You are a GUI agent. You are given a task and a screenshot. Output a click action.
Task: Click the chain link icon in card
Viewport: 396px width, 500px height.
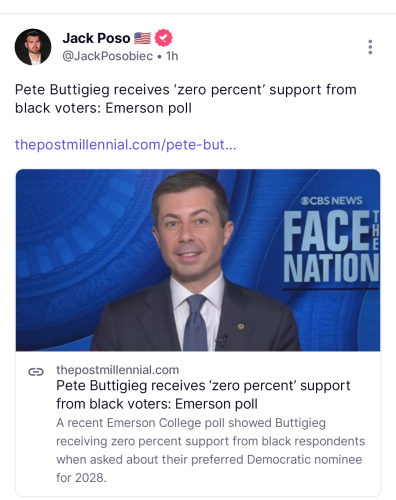pos(36,372)
